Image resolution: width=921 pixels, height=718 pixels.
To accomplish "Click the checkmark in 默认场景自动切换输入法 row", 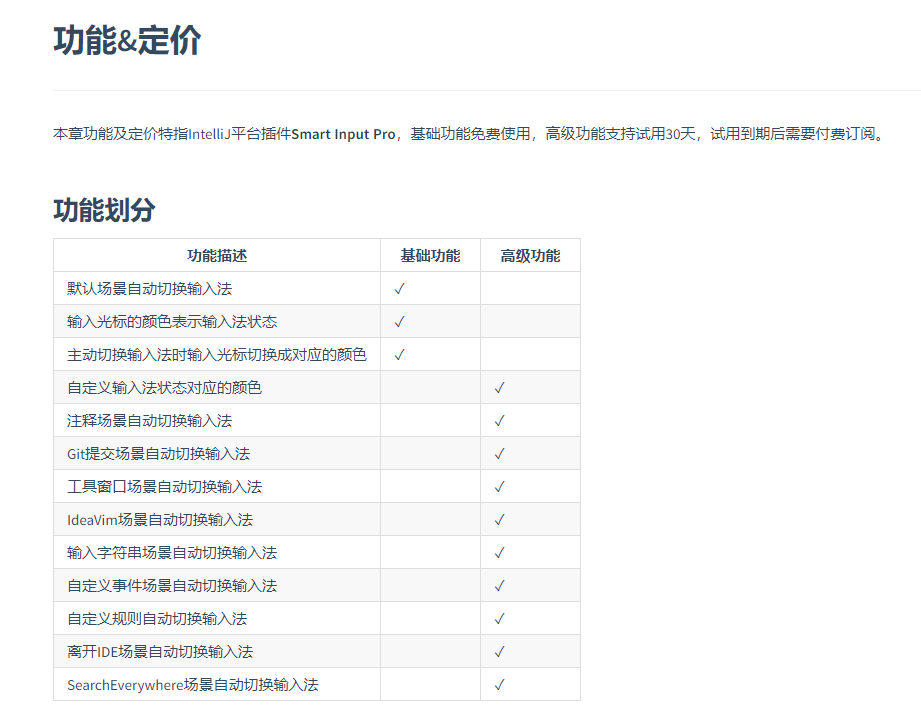I will pyautogui.click(x=399, y=288).
